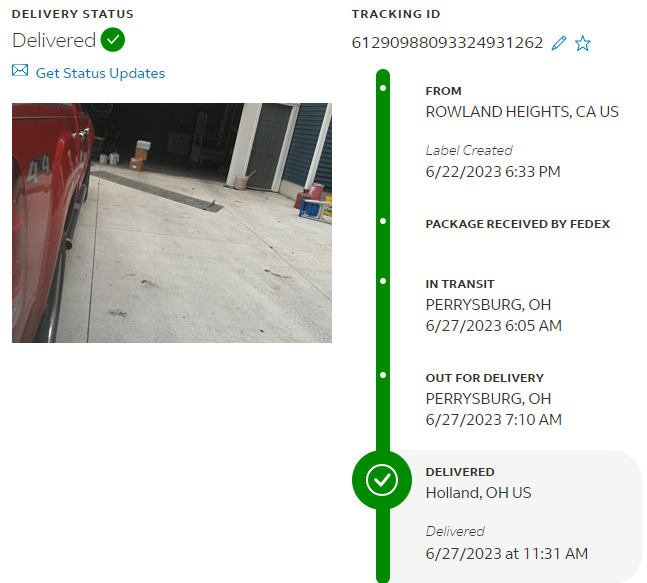Click the large delivered checkmark on timeline
The image size is (647, 583).
click(x=382, y=480)
